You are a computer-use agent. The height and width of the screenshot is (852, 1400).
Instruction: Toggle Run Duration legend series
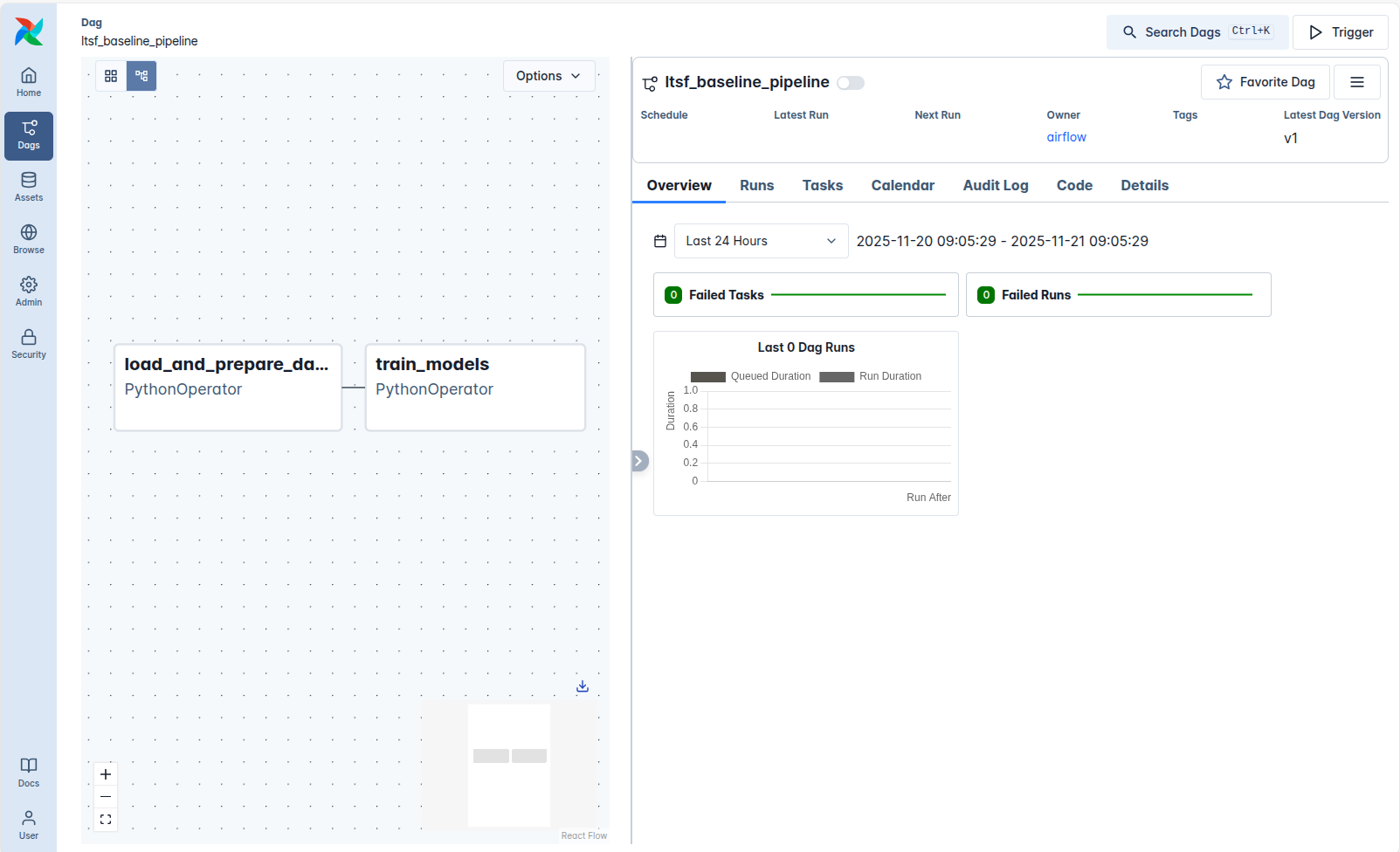coord(871,376)
